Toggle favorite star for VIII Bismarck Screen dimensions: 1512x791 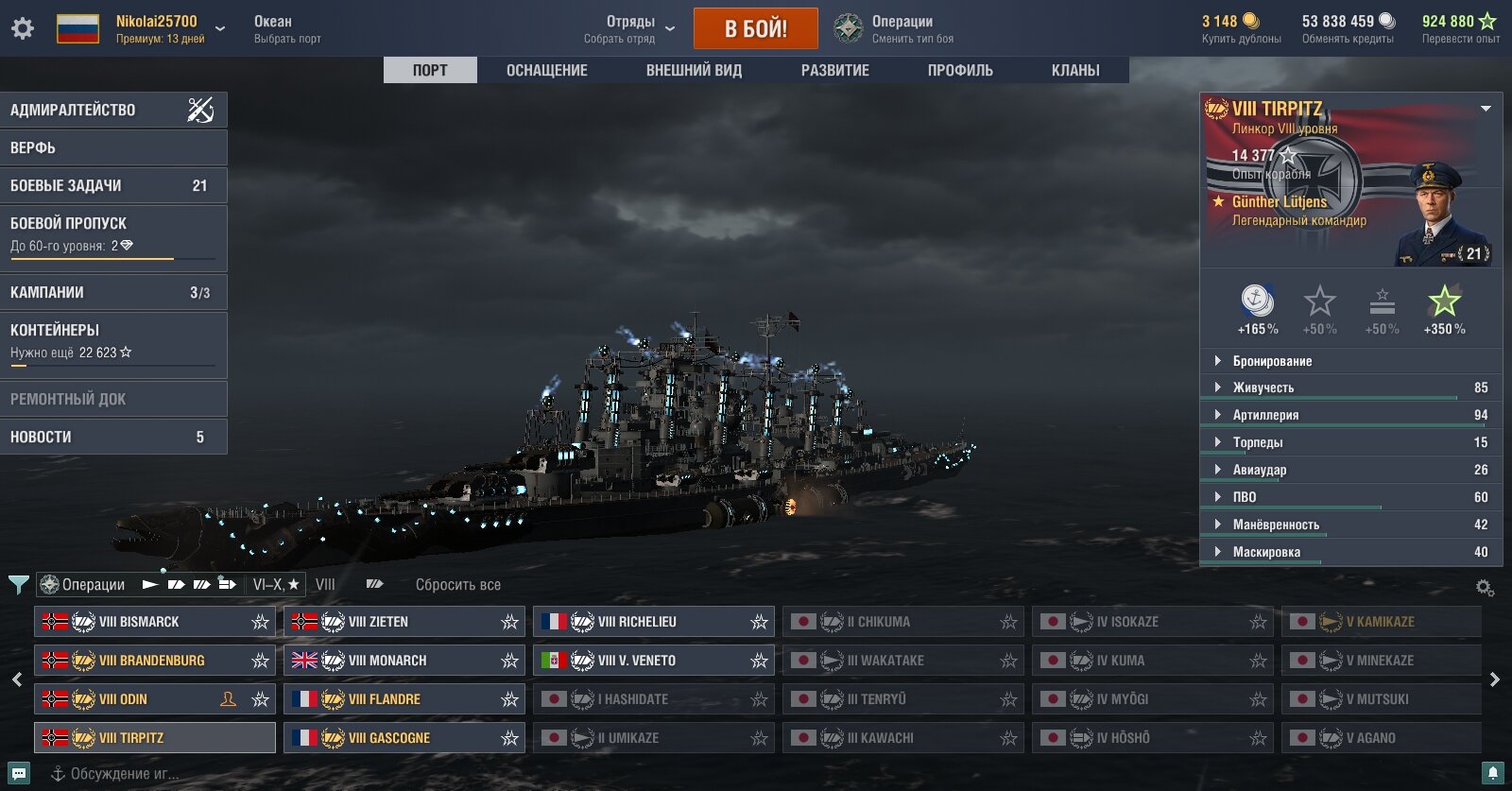[260, 622]
